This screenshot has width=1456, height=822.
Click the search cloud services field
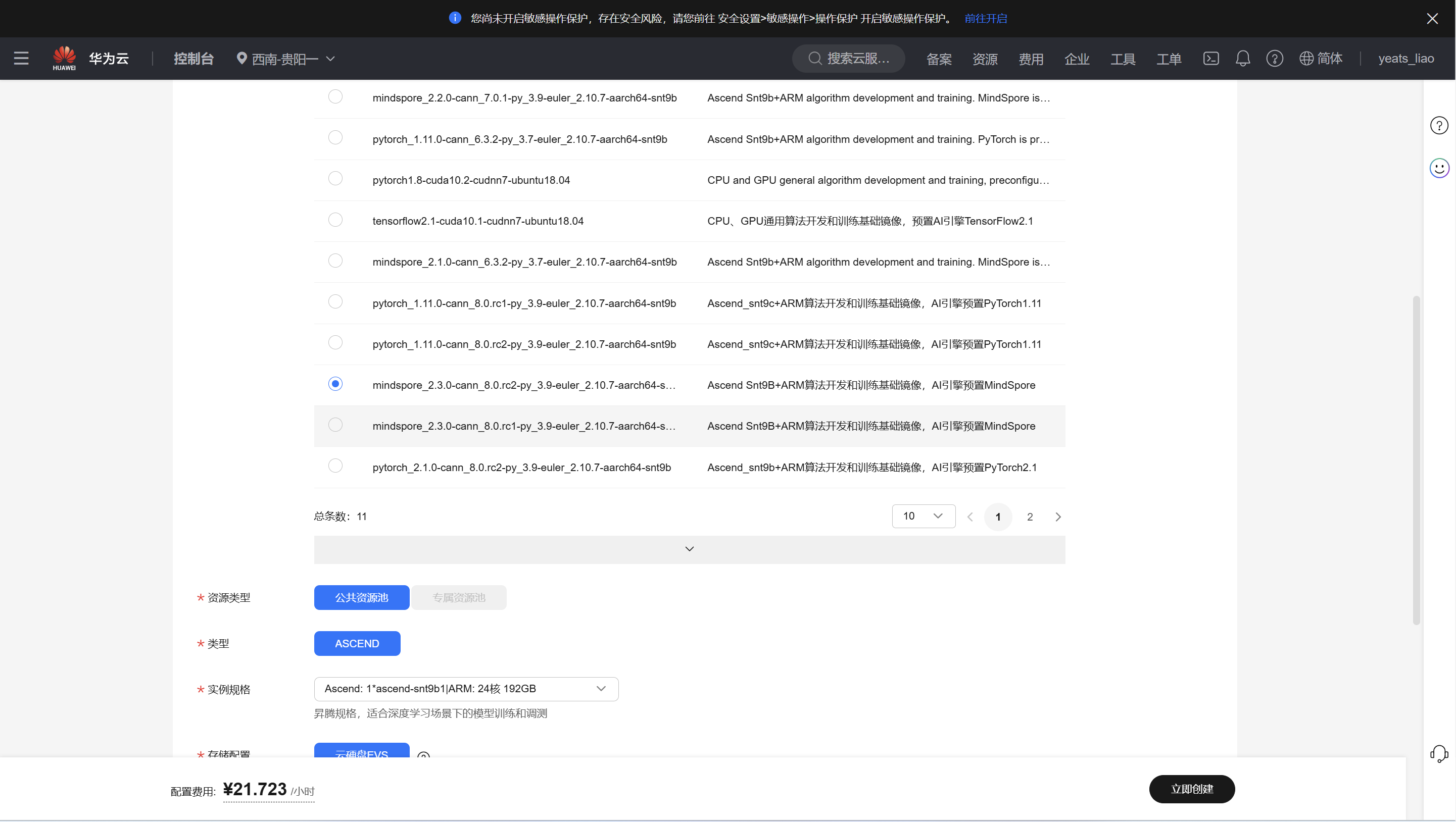click(848, 58)
